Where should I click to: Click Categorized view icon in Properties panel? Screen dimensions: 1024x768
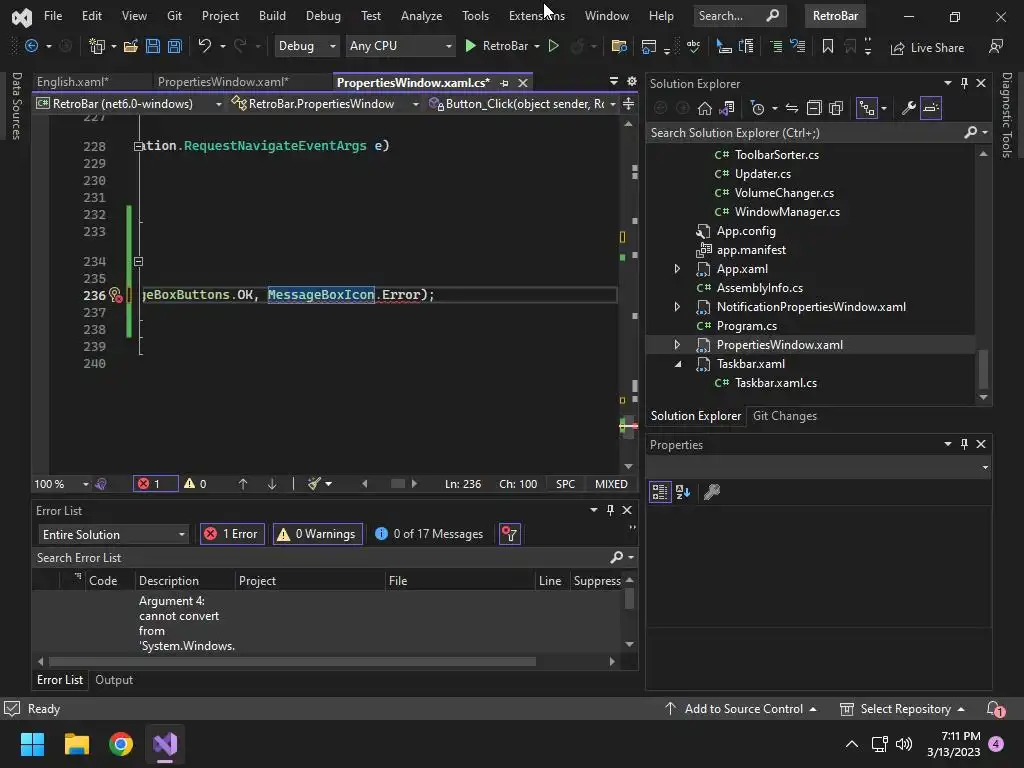click(660, 492)
